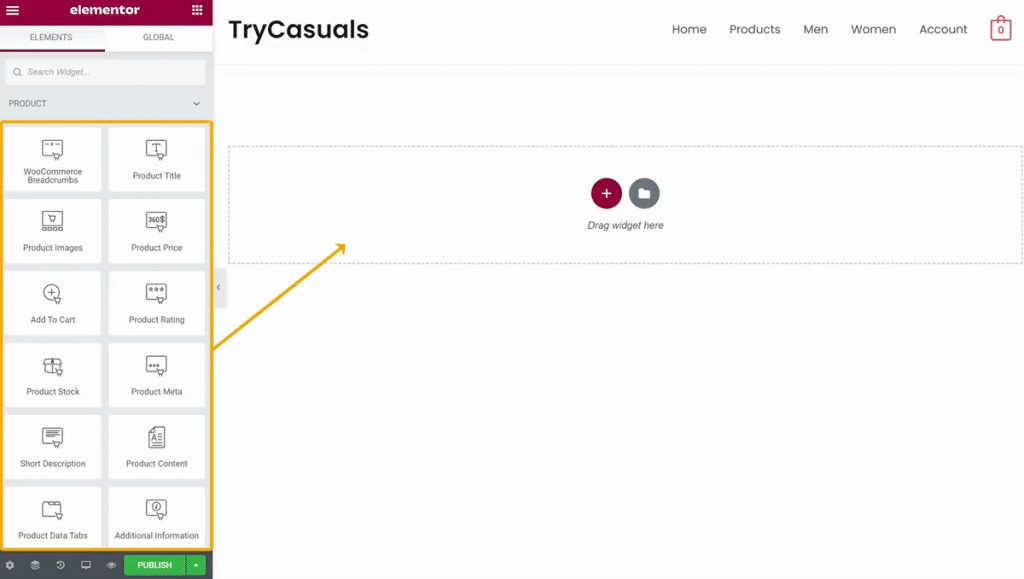
Task: Expand publish options arrow
Action: (x=196, y=565)
